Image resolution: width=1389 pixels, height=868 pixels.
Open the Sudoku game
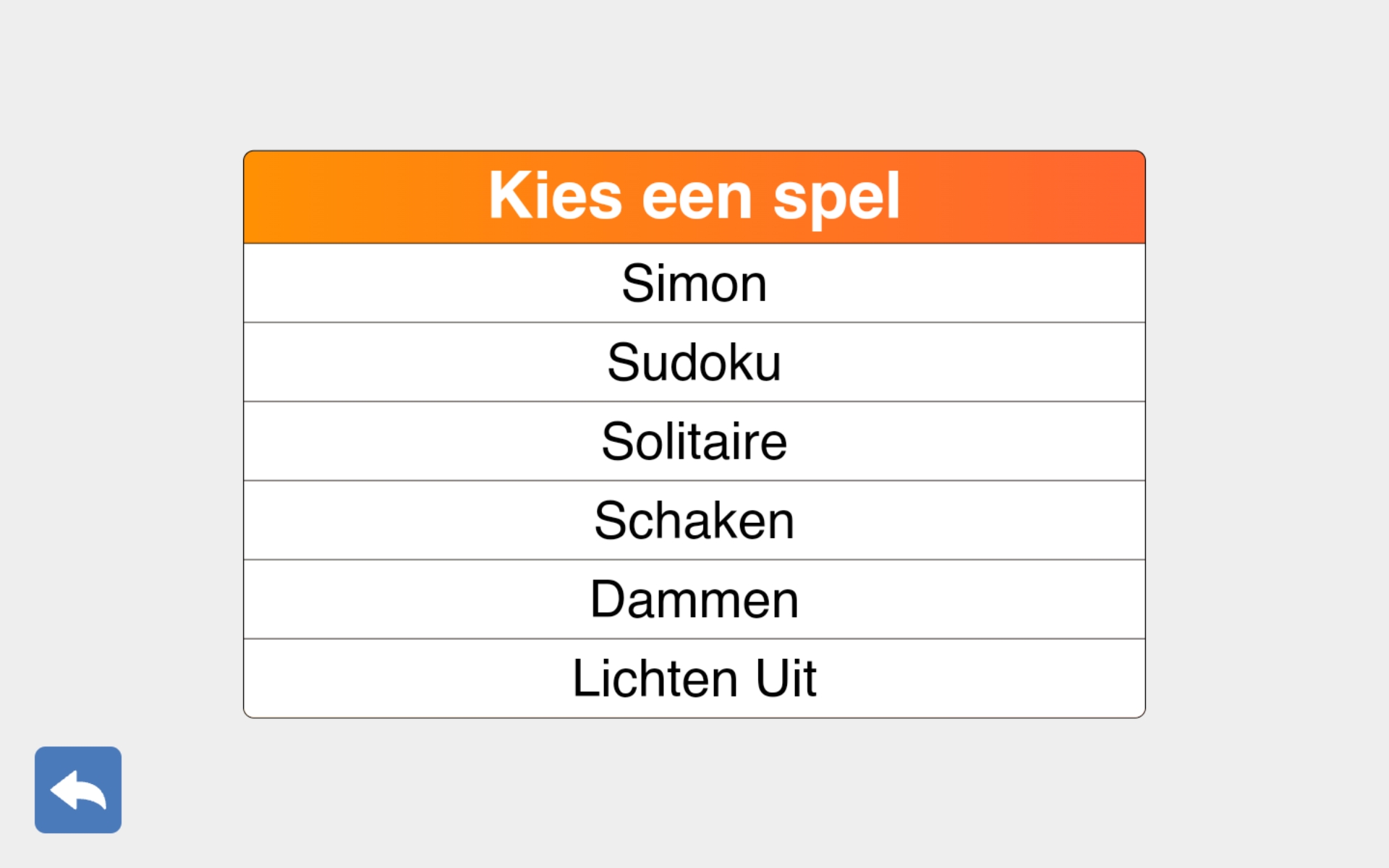click(x=694, y=362)
